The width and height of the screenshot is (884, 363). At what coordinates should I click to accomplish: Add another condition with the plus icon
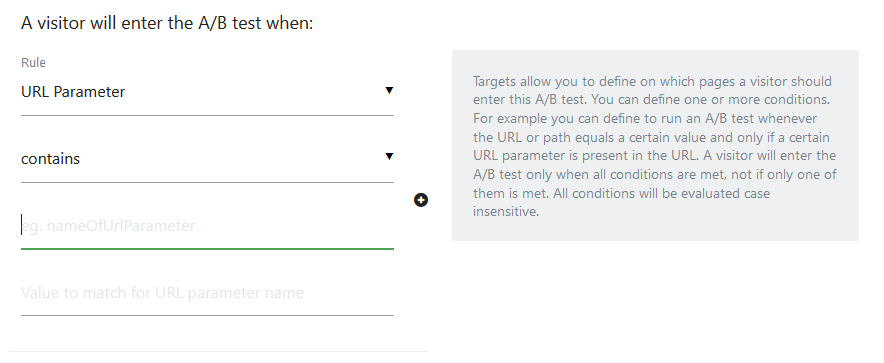pyautogui.click(x=421, y=200)
